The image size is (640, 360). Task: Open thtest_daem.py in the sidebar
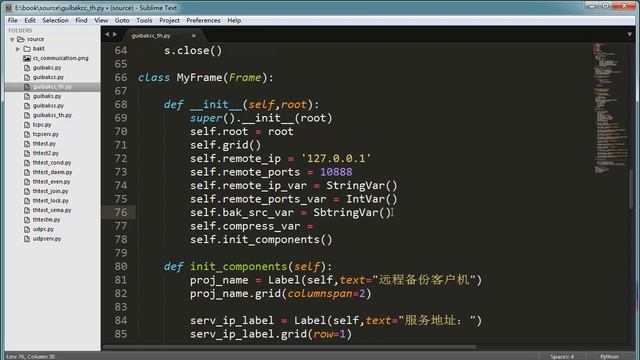[52, 172]
